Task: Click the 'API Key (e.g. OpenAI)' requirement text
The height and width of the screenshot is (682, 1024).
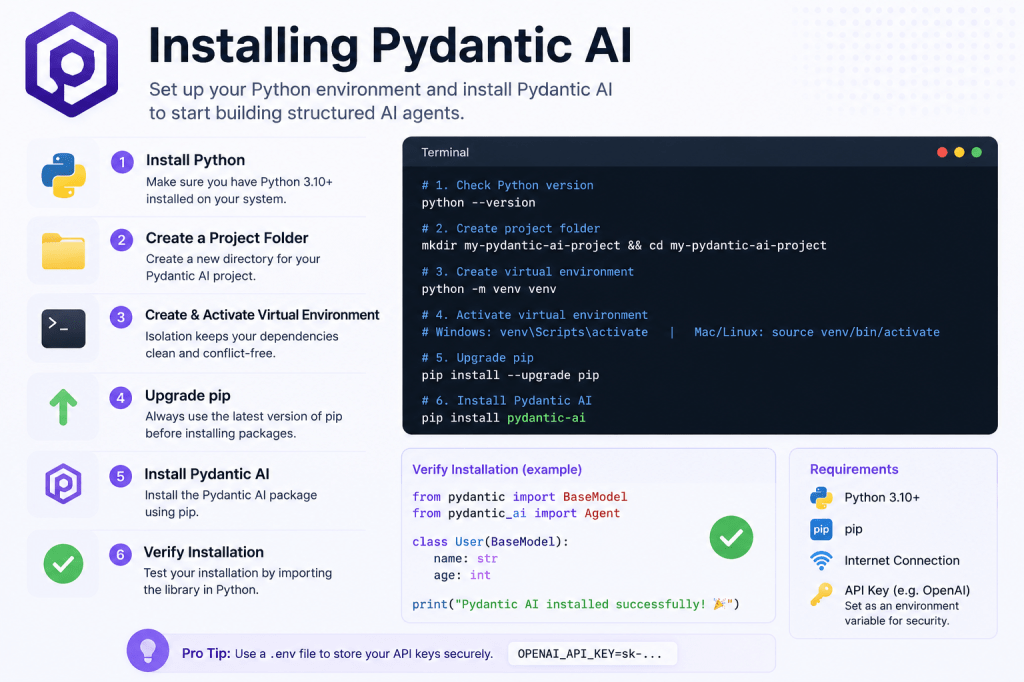Action: (907, 591)
